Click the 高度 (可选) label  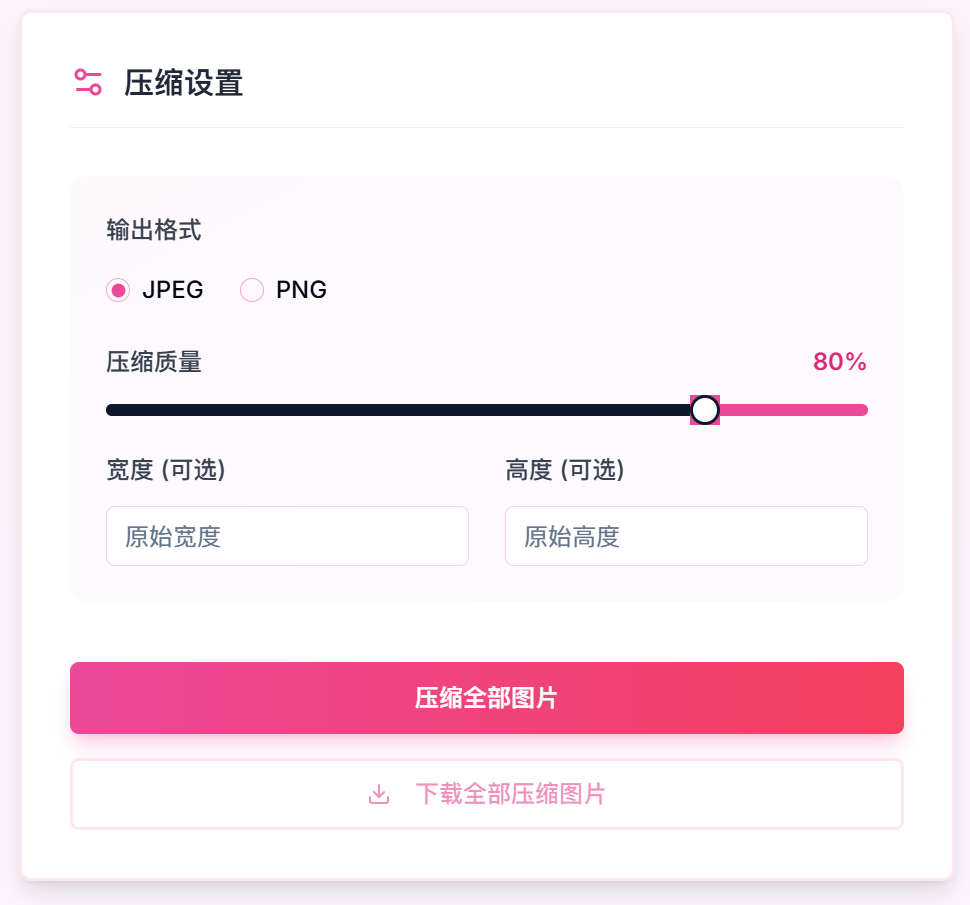point(565,470)
